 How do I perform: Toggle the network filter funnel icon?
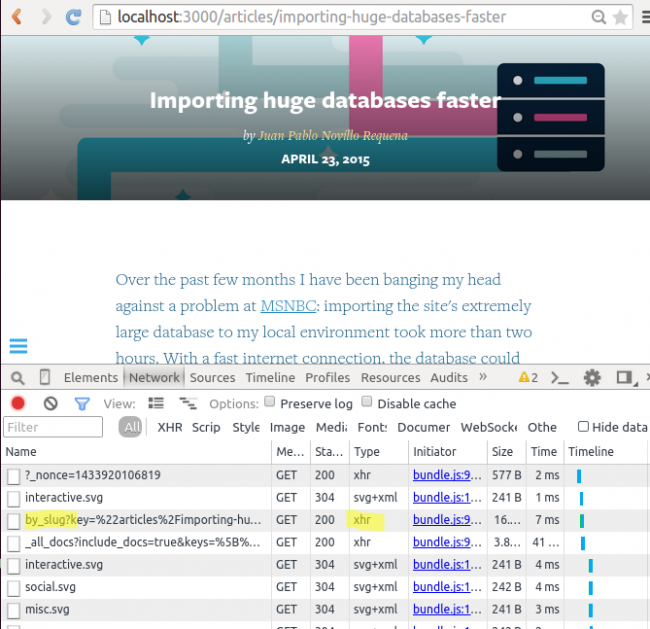click(82, 404)
